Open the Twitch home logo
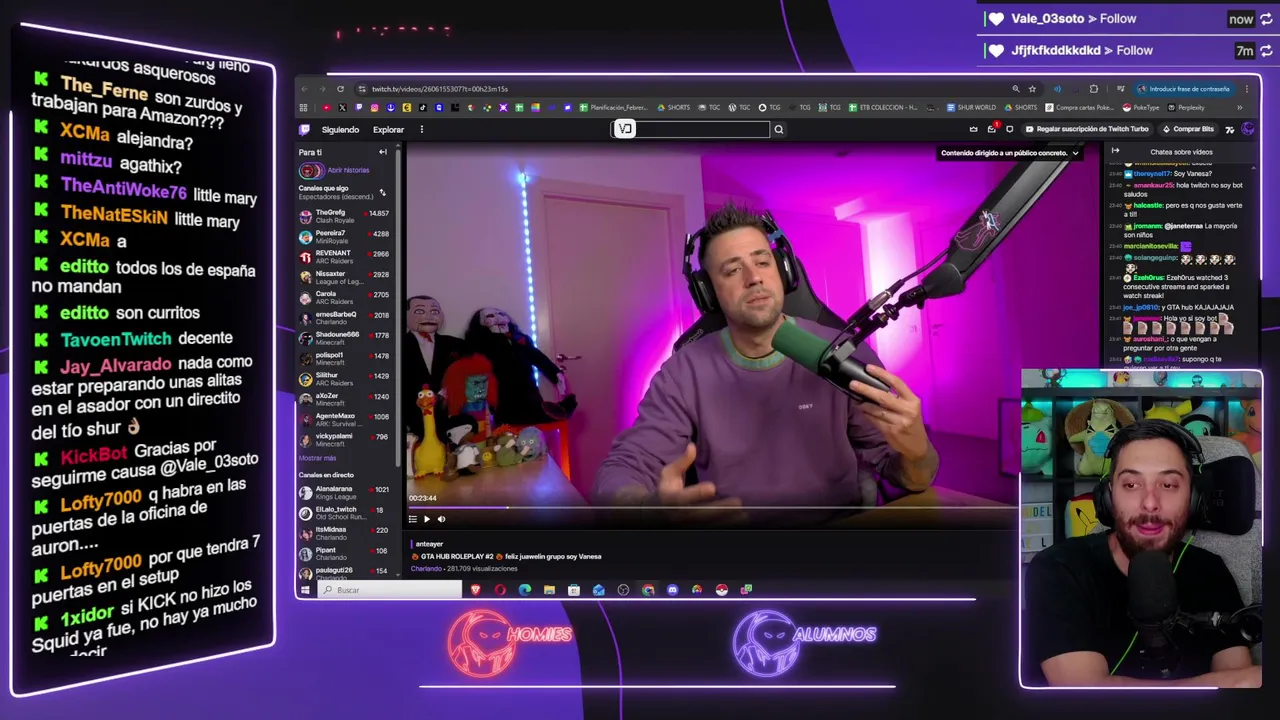Screen dimensions: 1280x720 coord(305,129)
